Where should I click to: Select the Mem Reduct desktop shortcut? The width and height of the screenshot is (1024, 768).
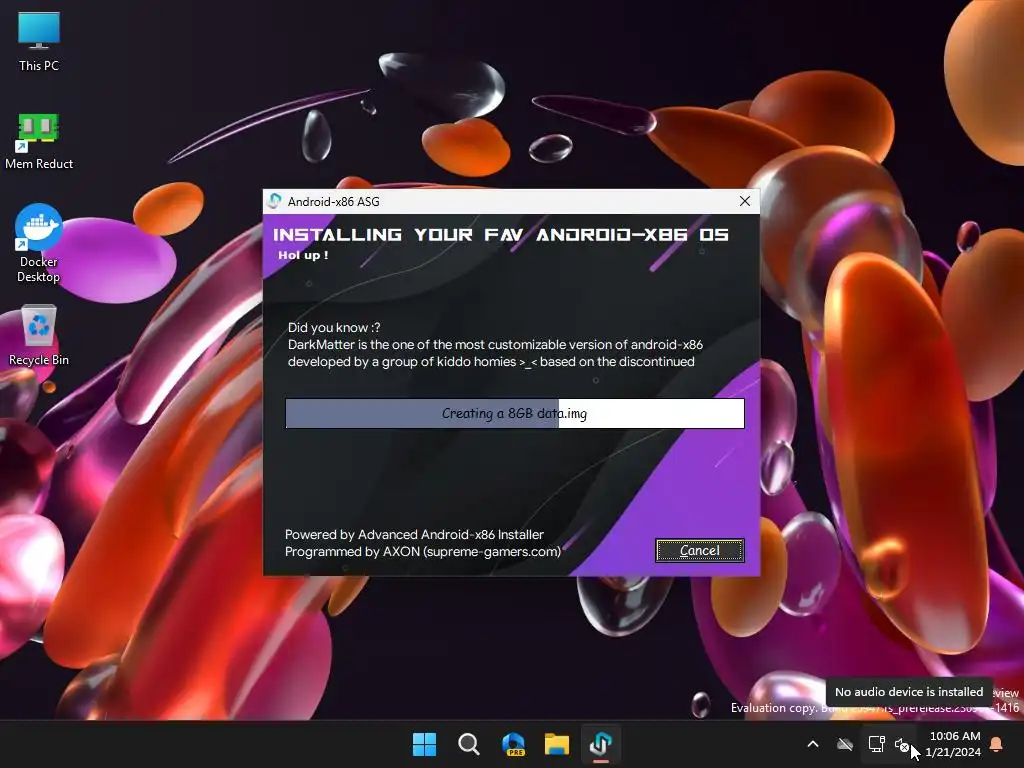click(x=39, y=141)
